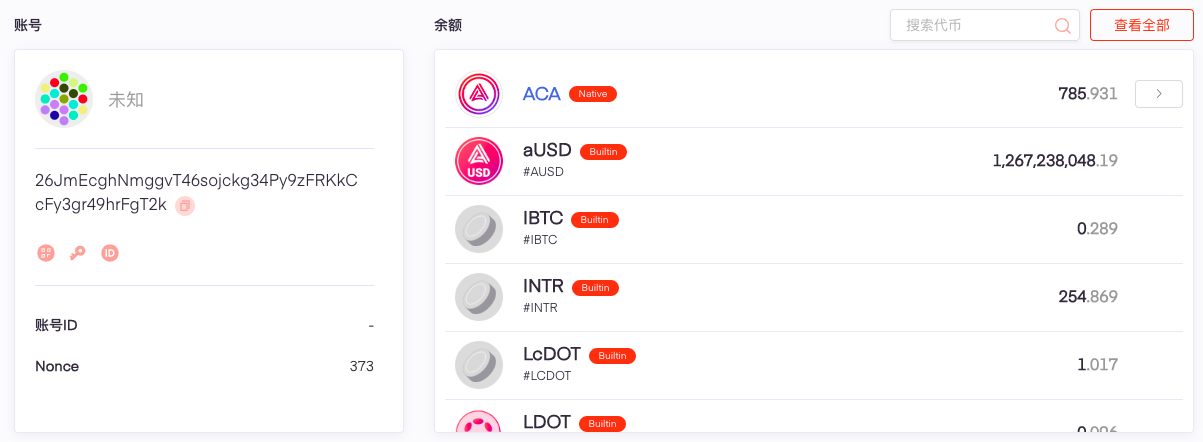Viewport: 1203px width, 442px height.
Task: Click the INTR coin icon
Action: coord(478,296)
